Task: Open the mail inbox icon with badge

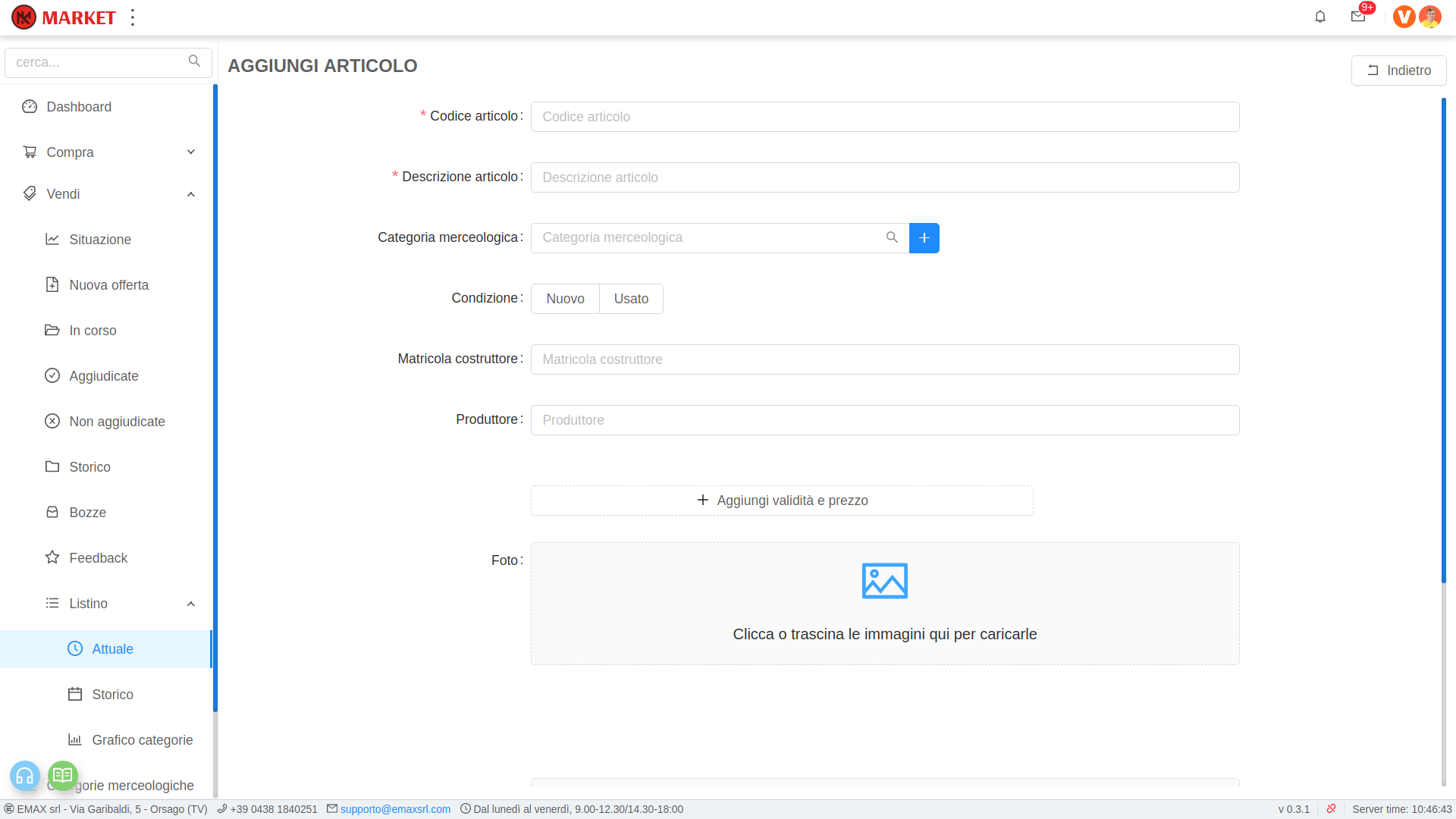Action: click(x=1358, y=17)
